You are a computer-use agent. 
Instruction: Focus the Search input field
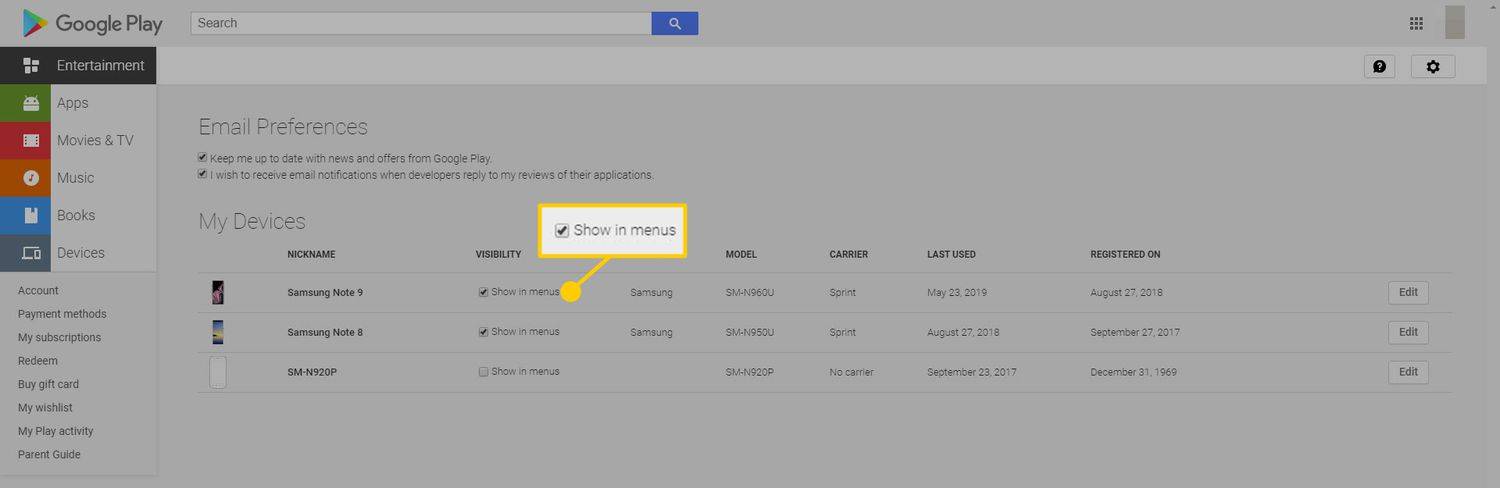[421, 23]
